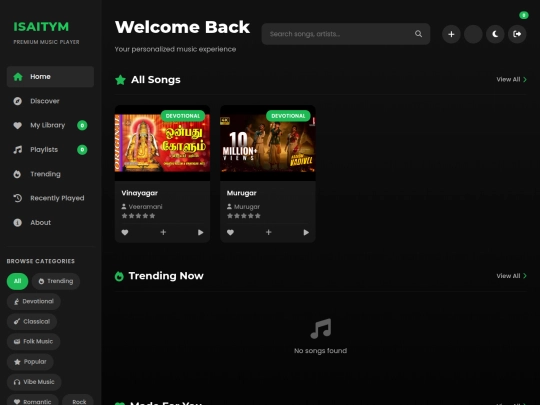This screenshot has height=405, width=540.
Task: Open the Home page in sidebar
Action: tap(50, 76)
